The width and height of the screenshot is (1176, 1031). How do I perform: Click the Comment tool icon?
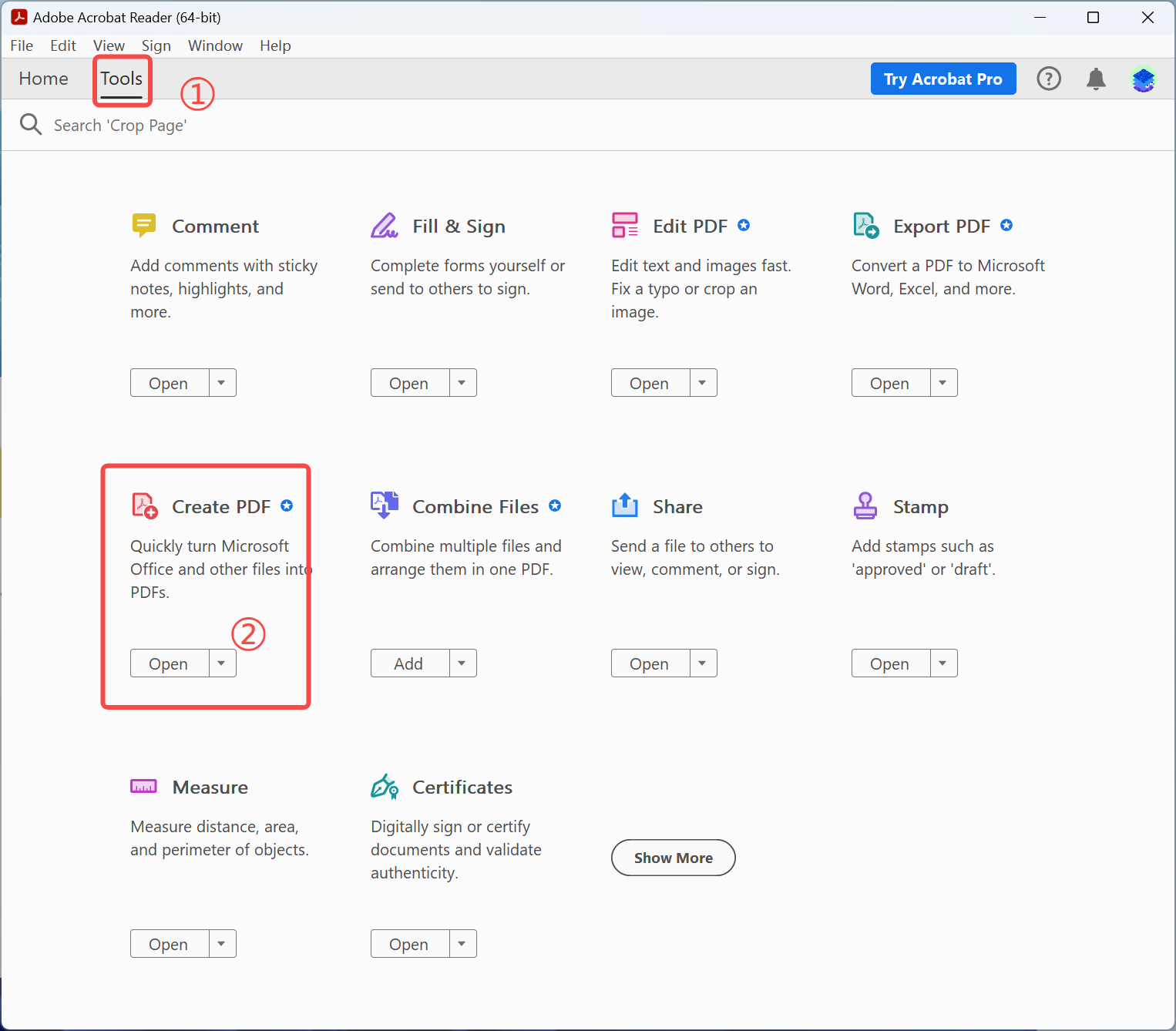click(143, 225)
